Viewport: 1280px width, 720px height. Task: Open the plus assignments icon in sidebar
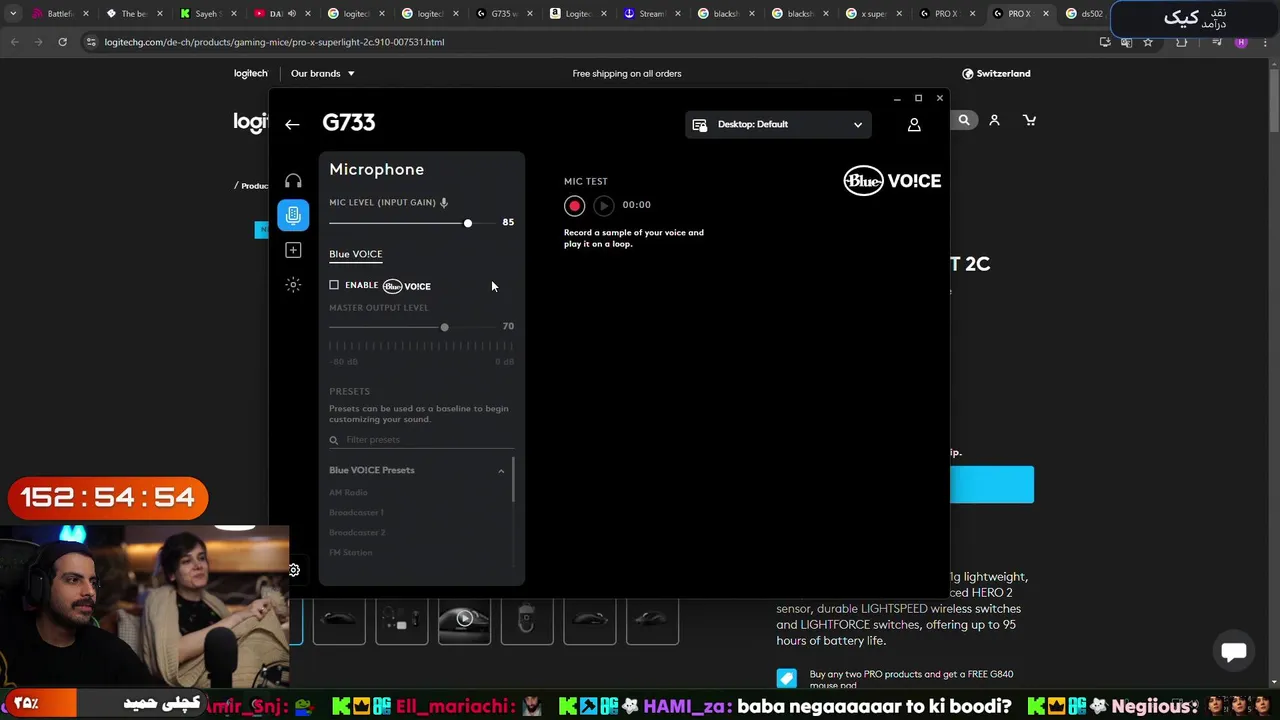[x=293, y=250]
